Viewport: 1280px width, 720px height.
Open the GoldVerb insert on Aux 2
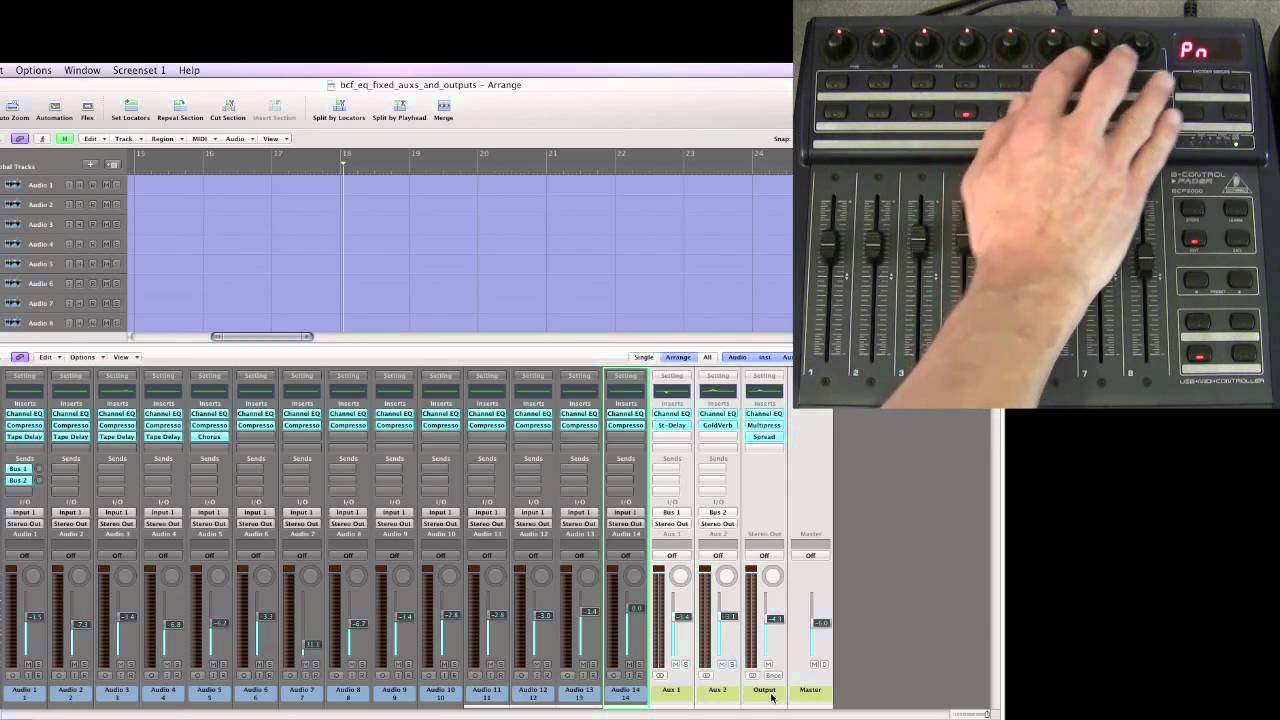point(718,425)
